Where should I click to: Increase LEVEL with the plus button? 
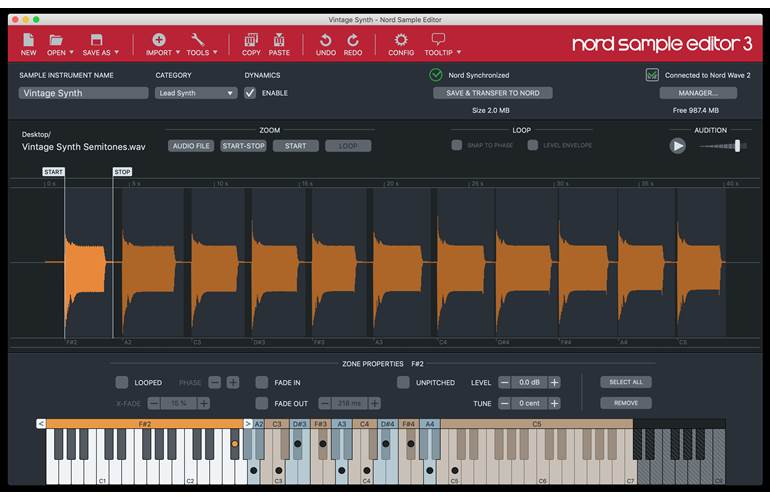coord(554,382)
